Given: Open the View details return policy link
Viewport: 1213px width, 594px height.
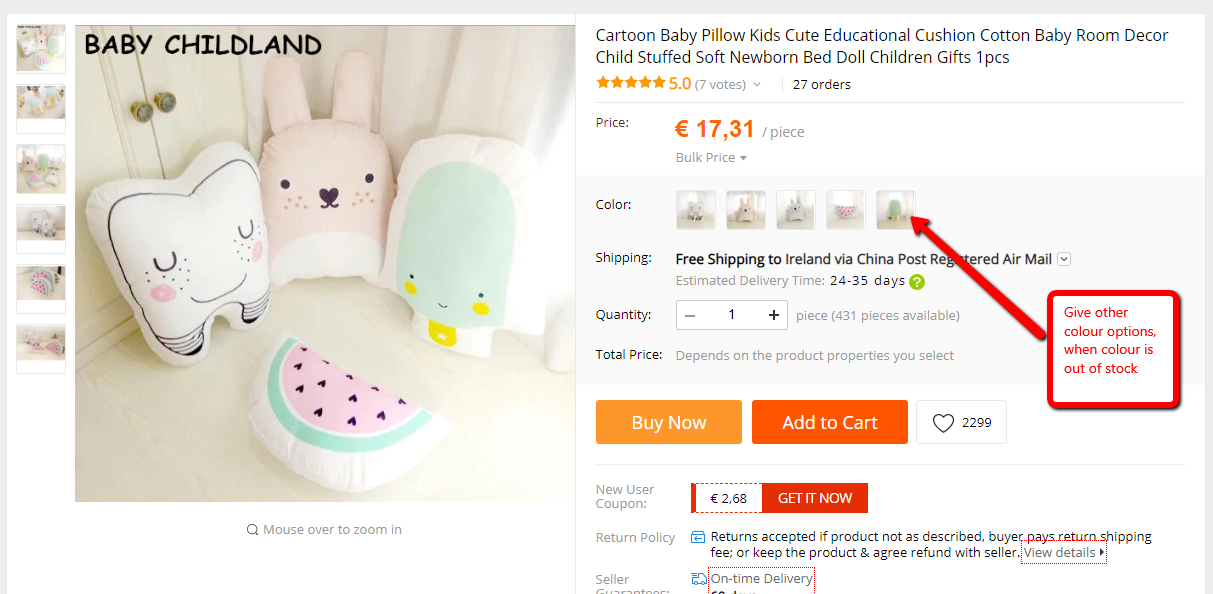Looking at the screenshot, I should [1062, 551].
